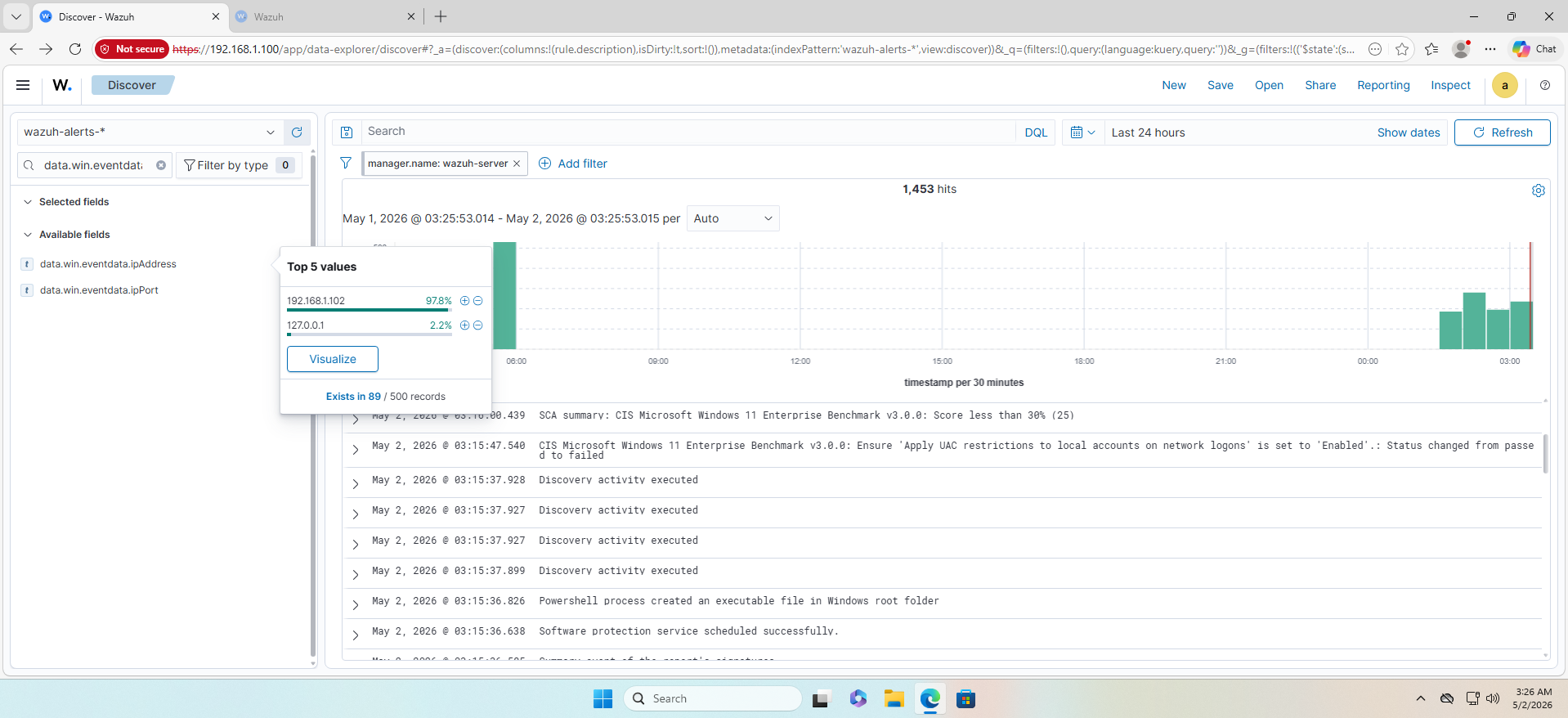Screen dimensions: 1568x718
Task: Open histogram settings gear icon
Action: tap(1538, 191)
